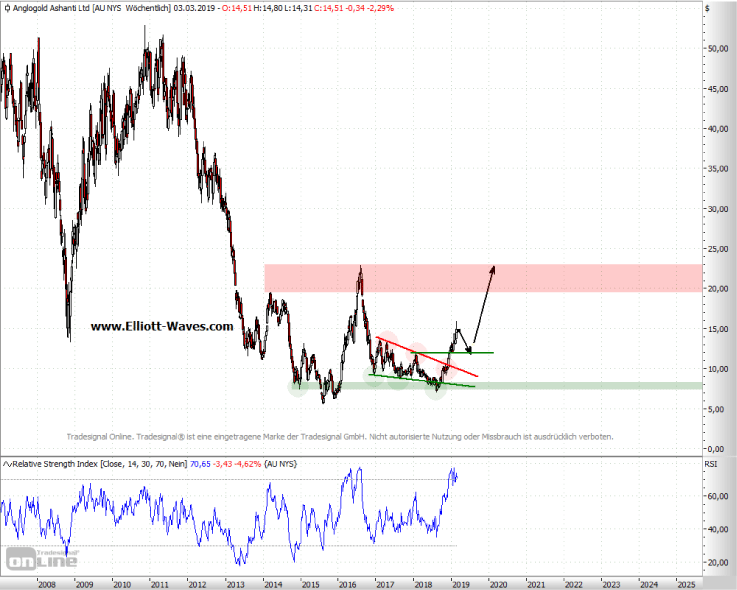737x590 pixels.
Task: Click the dollar currency symbol on price axis
Action: pyautogui.click(x=708, y=9)
